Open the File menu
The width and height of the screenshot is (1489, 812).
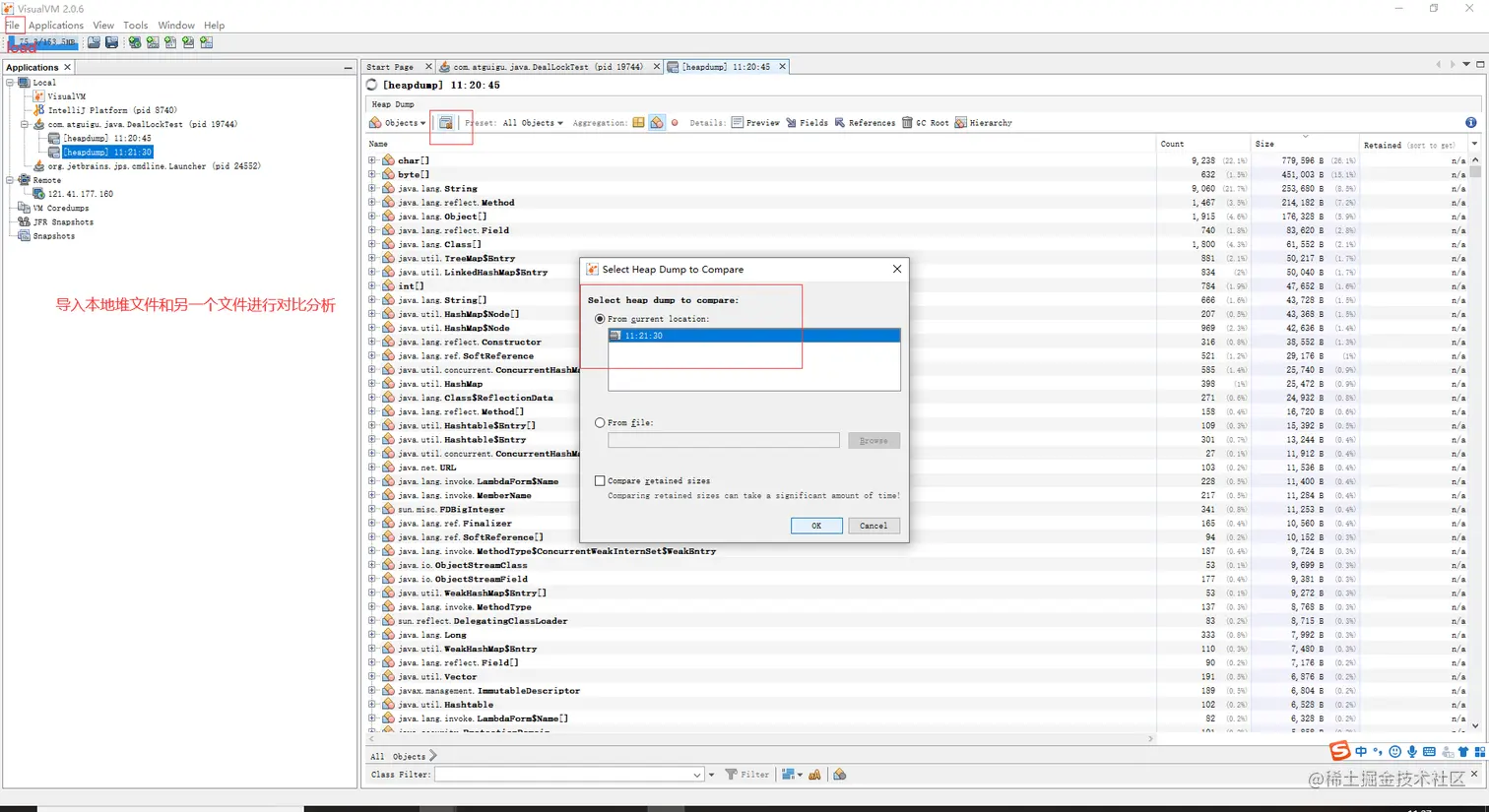click(x=13, y=25)
